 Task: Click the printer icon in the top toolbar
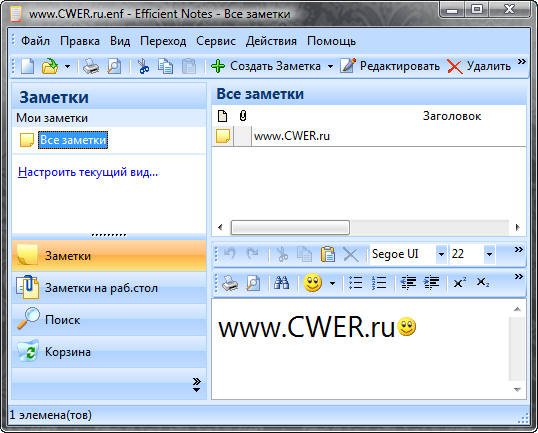tap(91, 66)
